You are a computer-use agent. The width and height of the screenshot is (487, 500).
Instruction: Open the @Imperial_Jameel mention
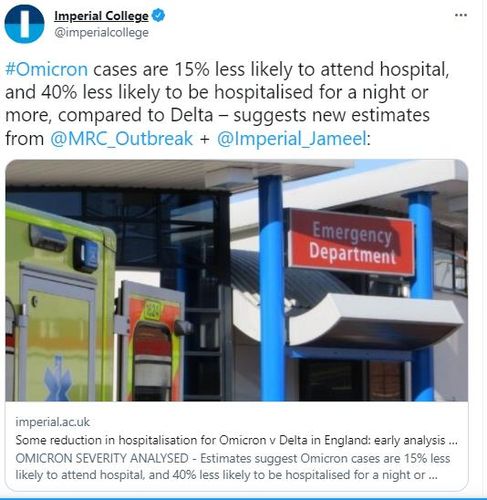click(292, 138)
